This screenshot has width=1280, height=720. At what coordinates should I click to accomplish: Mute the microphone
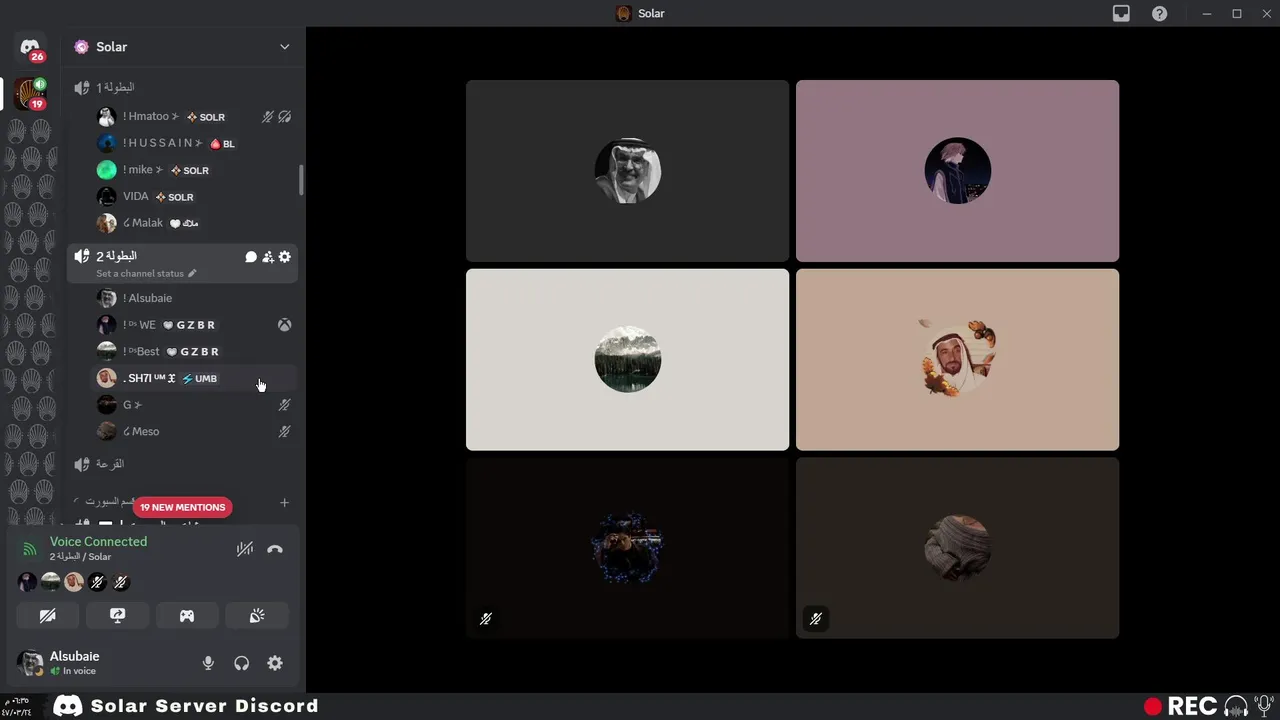tap(208, 663)
